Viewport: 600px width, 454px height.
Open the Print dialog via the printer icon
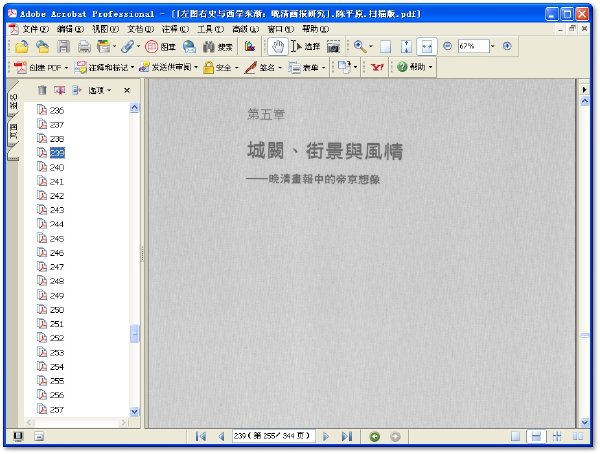coord(84,47)
